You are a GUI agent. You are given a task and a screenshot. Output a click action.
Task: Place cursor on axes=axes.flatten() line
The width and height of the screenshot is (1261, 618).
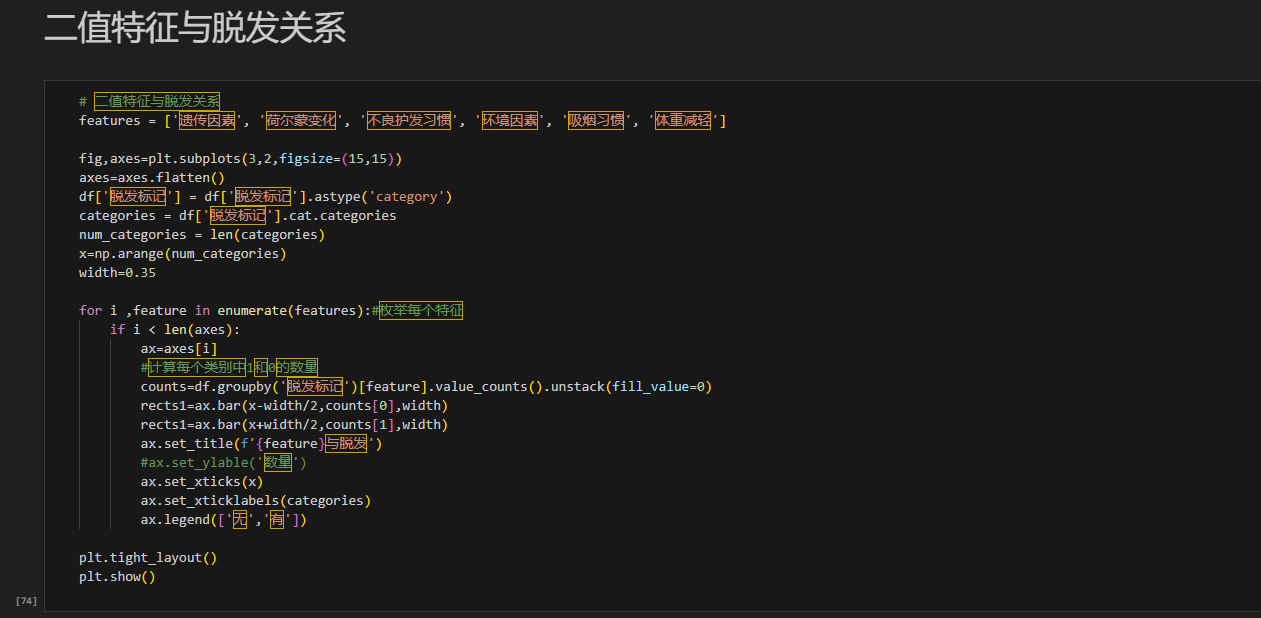[x=152, y=177]
